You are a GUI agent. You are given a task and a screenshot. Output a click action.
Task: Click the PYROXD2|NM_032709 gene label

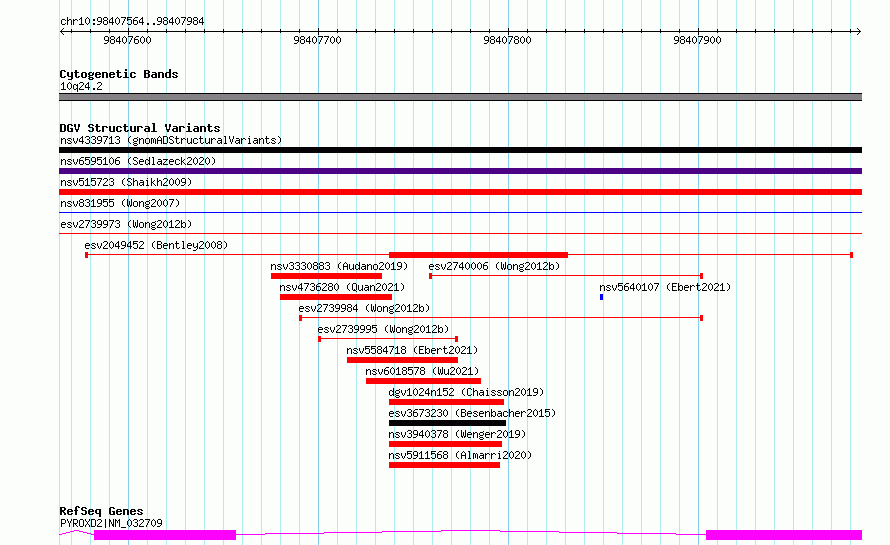click(111, 523)
